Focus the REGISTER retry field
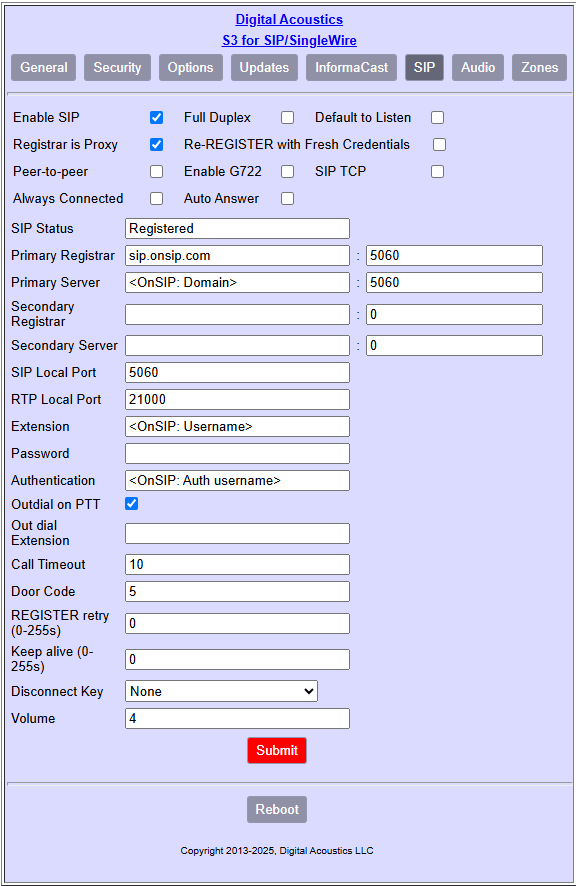The image size is (576, 886). point(237,623)
